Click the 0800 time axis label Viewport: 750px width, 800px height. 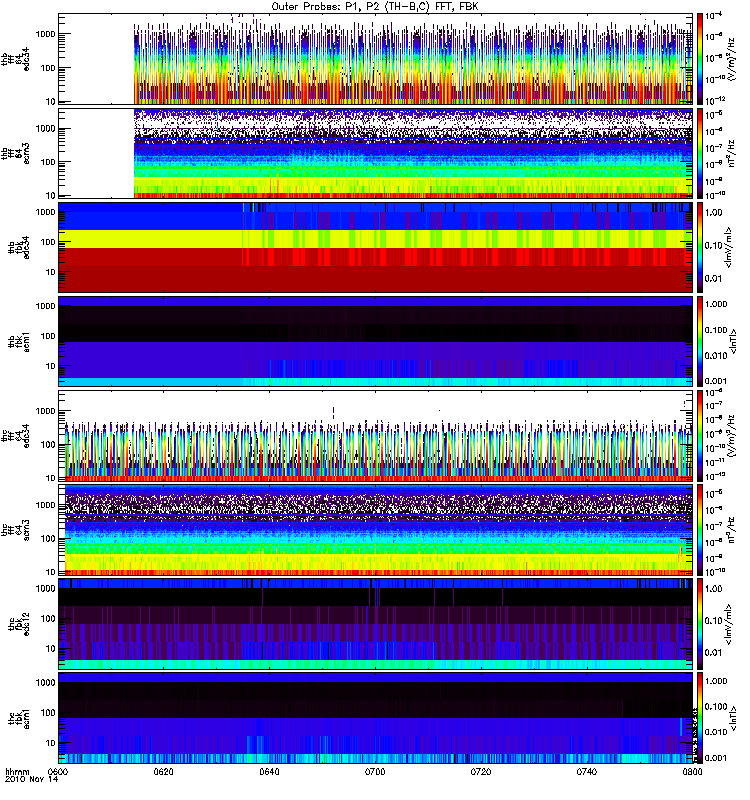pos(692,772)
